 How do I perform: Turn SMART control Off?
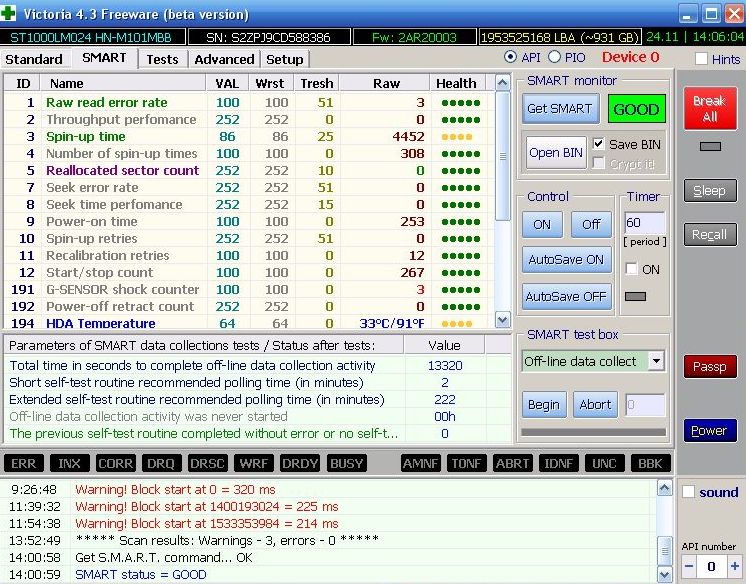point(591,224)
